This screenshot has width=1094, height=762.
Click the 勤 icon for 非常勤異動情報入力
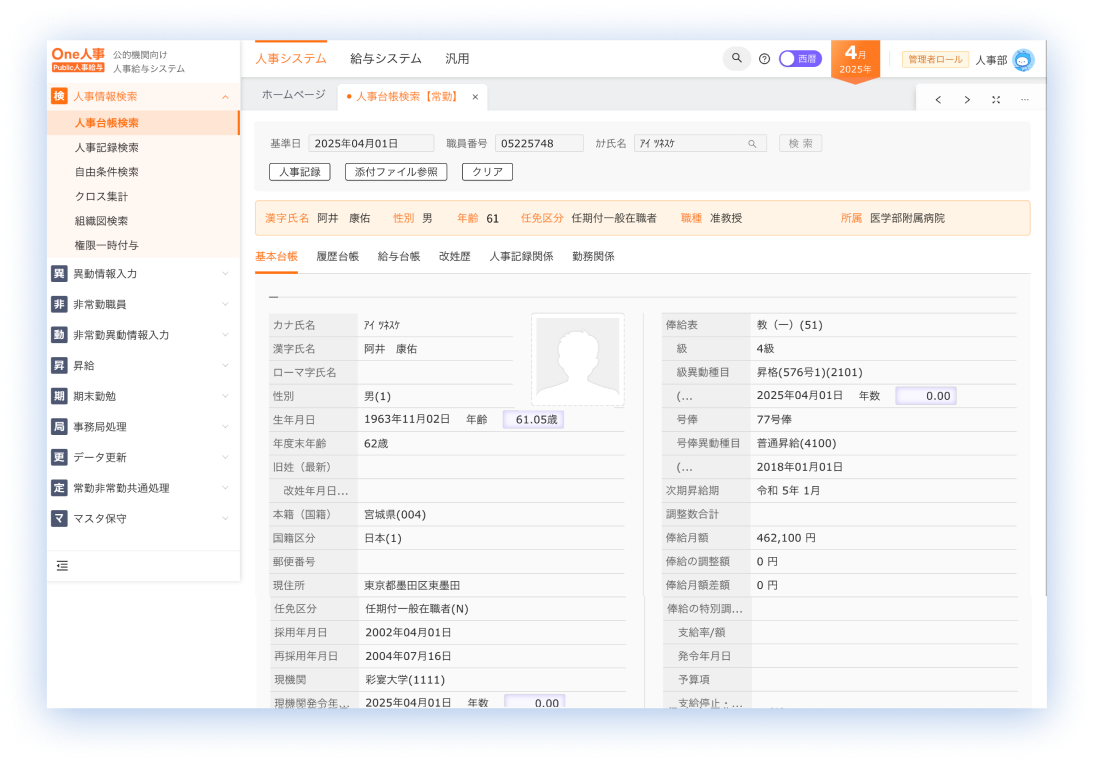pos(59,335)
